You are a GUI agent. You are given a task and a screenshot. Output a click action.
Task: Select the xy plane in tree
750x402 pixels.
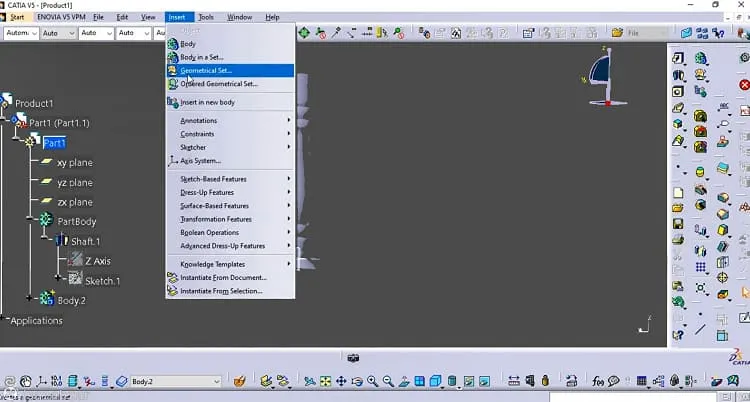pos(75,163)
